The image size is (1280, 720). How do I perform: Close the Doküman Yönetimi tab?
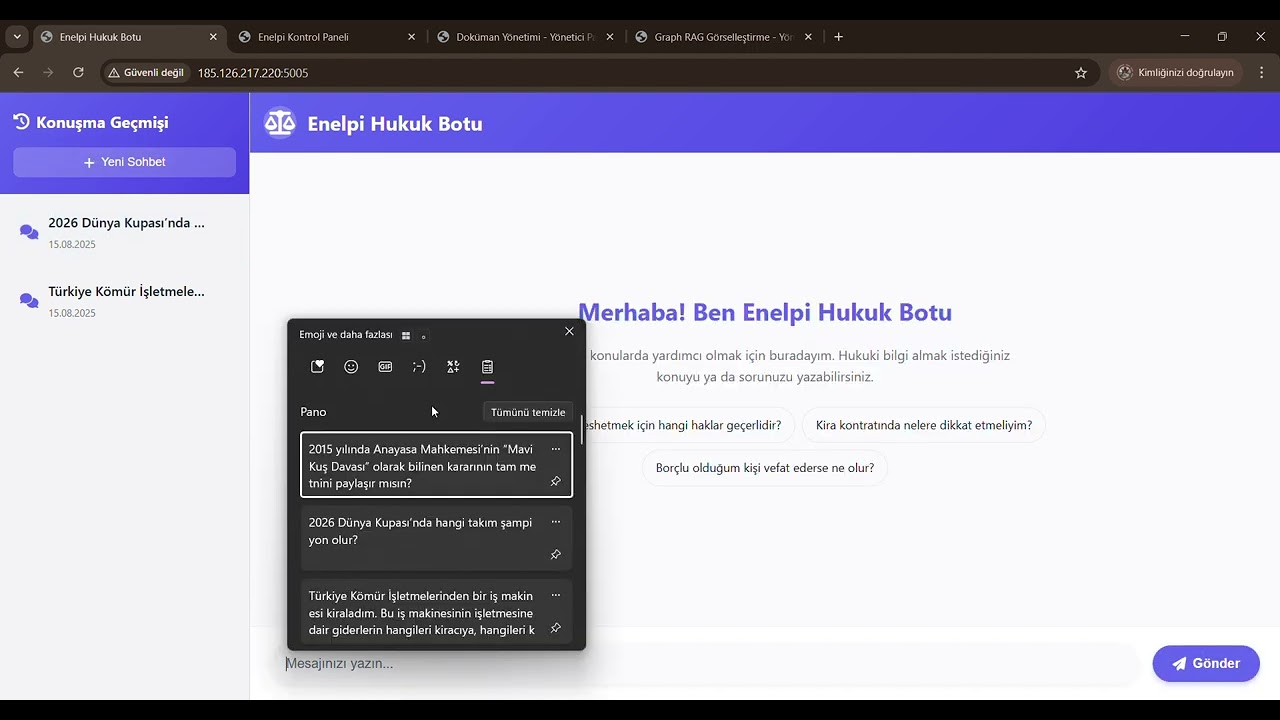pyautogui.click(x=610, y=37)
